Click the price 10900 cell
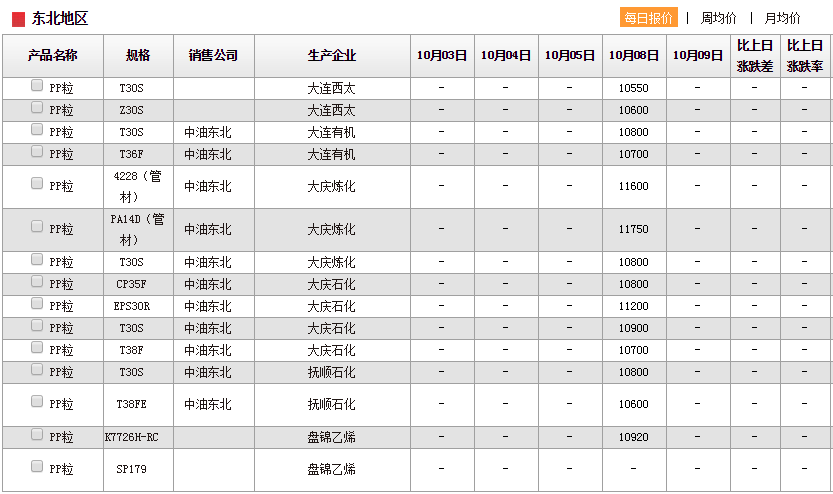This screenshot has width=833, height=494. pos(634,328)
